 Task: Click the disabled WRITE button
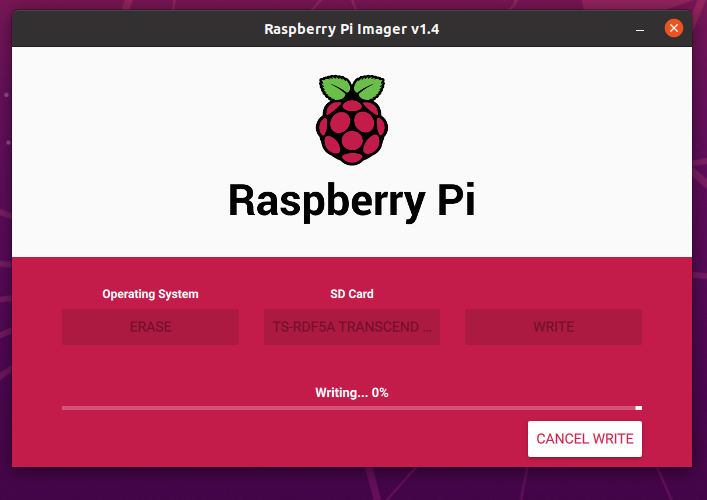tap(553, 327)
